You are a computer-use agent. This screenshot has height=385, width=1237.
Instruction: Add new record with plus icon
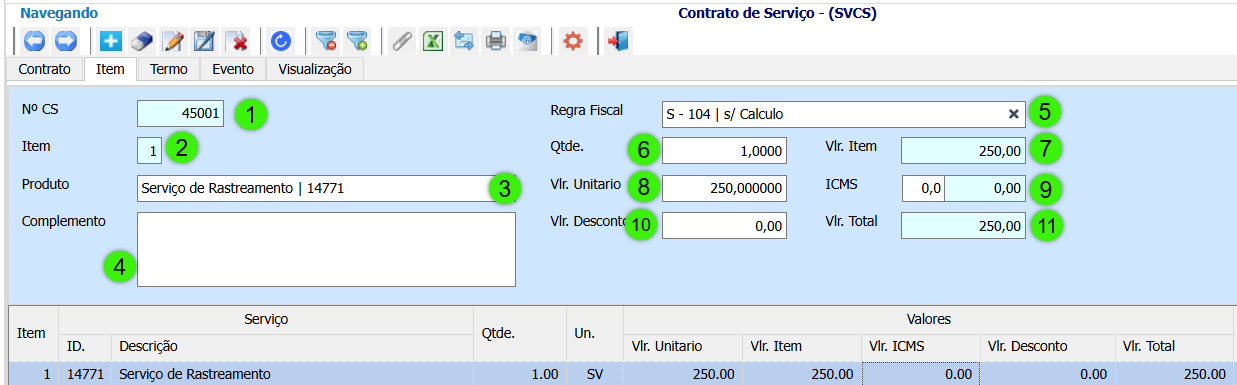(x=111, y=41)
